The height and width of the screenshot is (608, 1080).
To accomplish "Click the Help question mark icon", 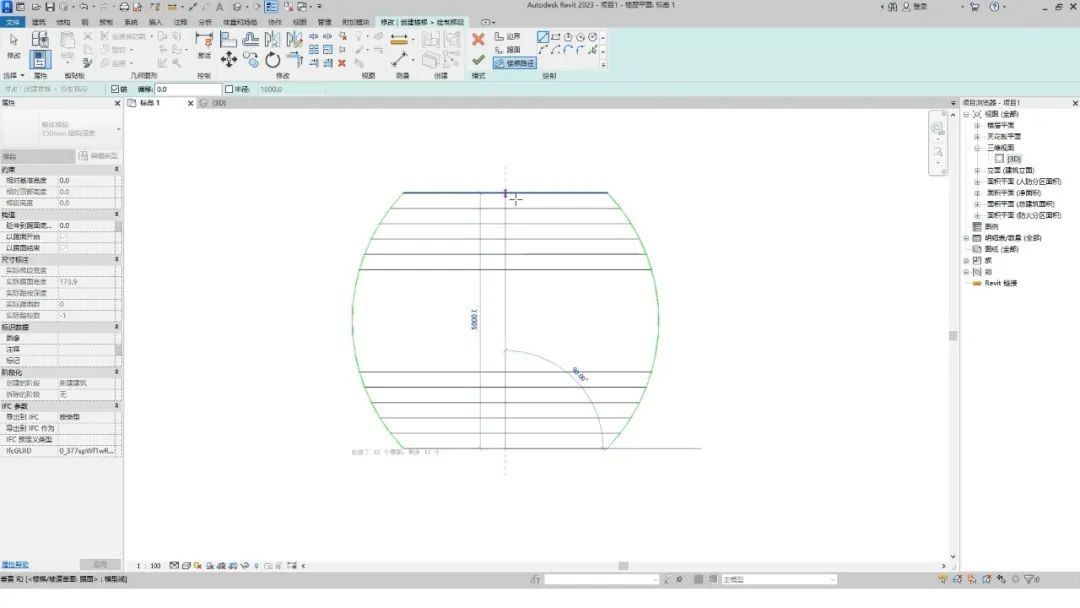I will (994, 6).
